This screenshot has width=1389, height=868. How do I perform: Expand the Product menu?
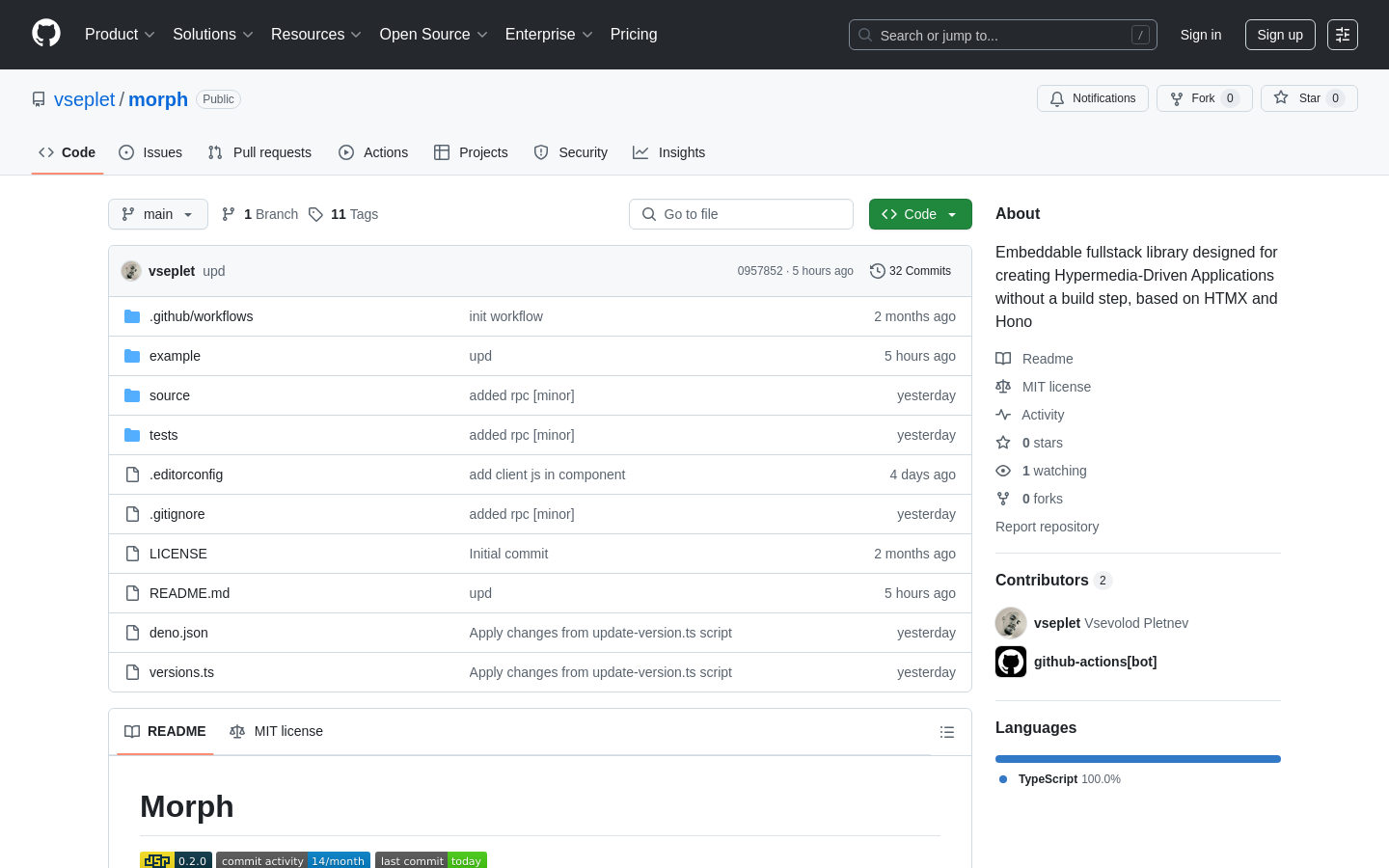coord(120,35)
